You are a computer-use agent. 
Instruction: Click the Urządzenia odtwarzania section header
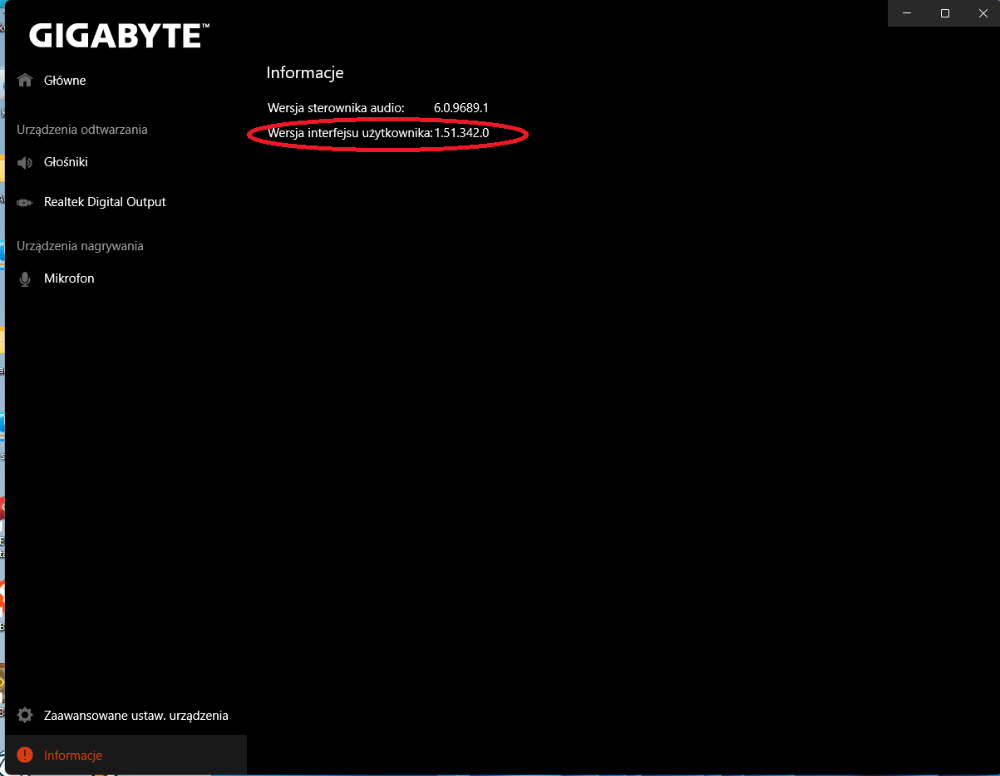pos(82,129)
